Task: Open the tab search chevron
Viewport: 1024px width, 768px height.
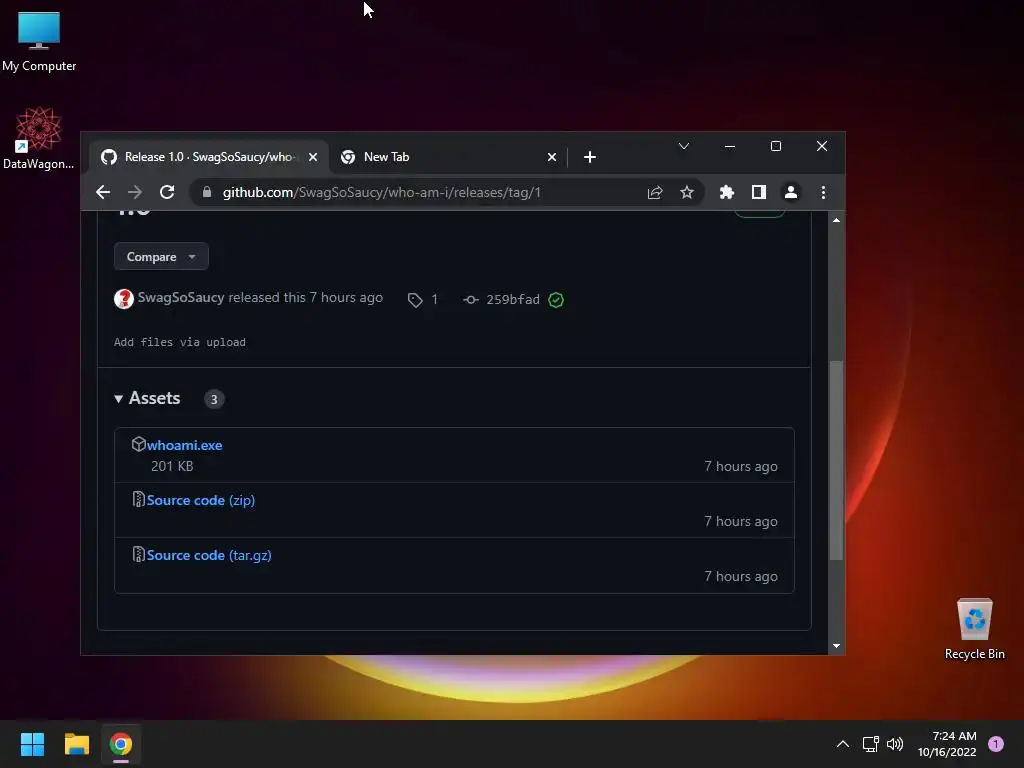Action: tap(684, 146)
